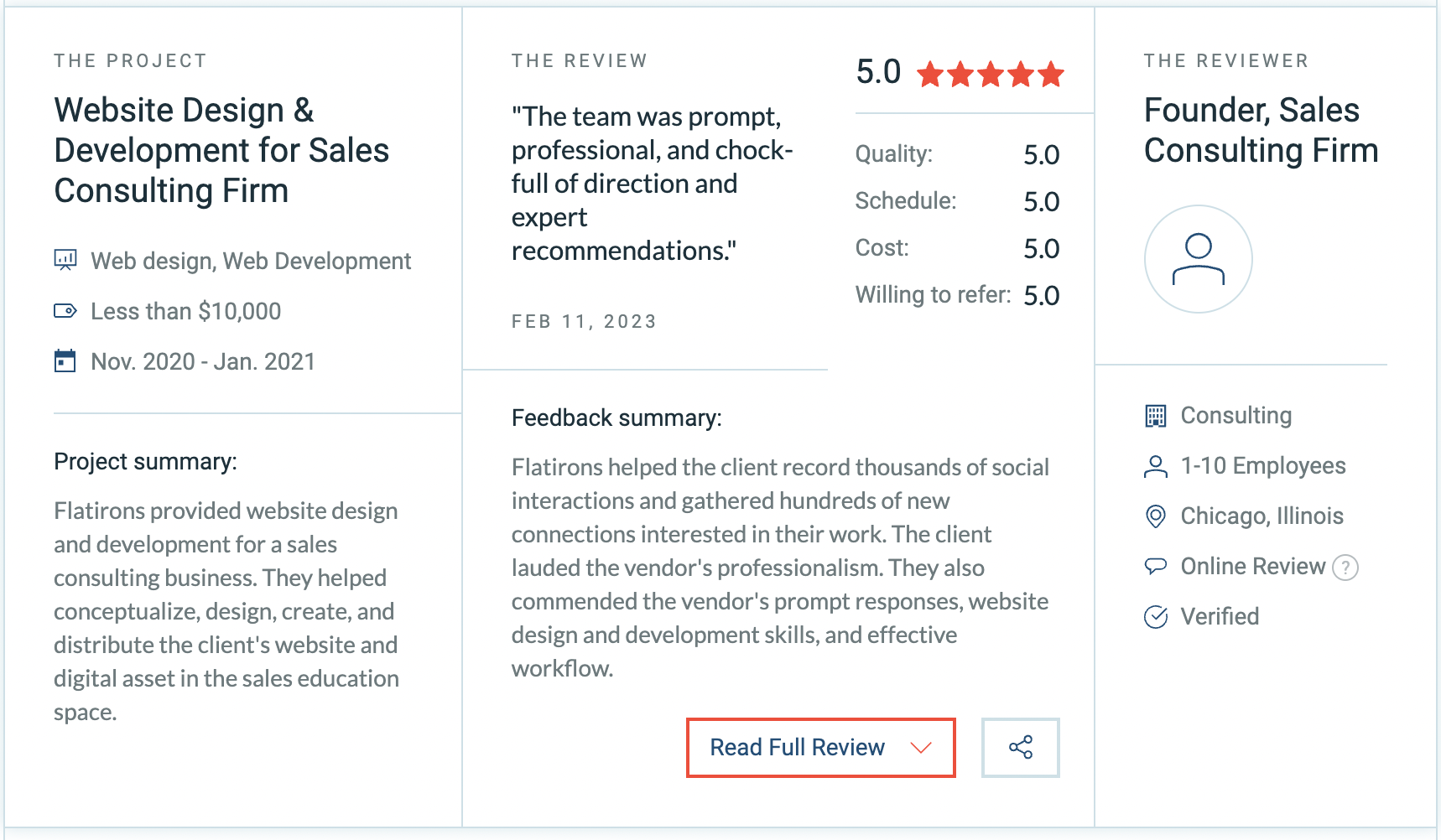Click the reviewer profile avatar
Image resolution: width=1441 pixels, height=840 pixels.
(x=1198, y=259)
